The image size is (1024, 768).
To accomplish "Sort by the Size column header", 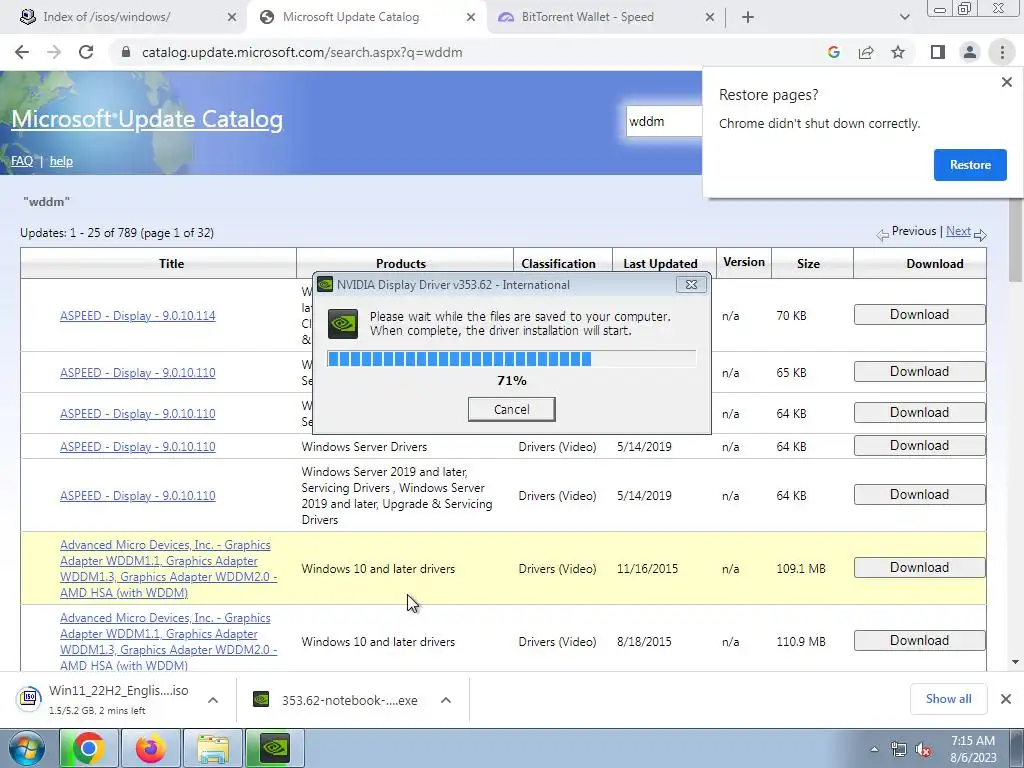I will tap(808, 264).
